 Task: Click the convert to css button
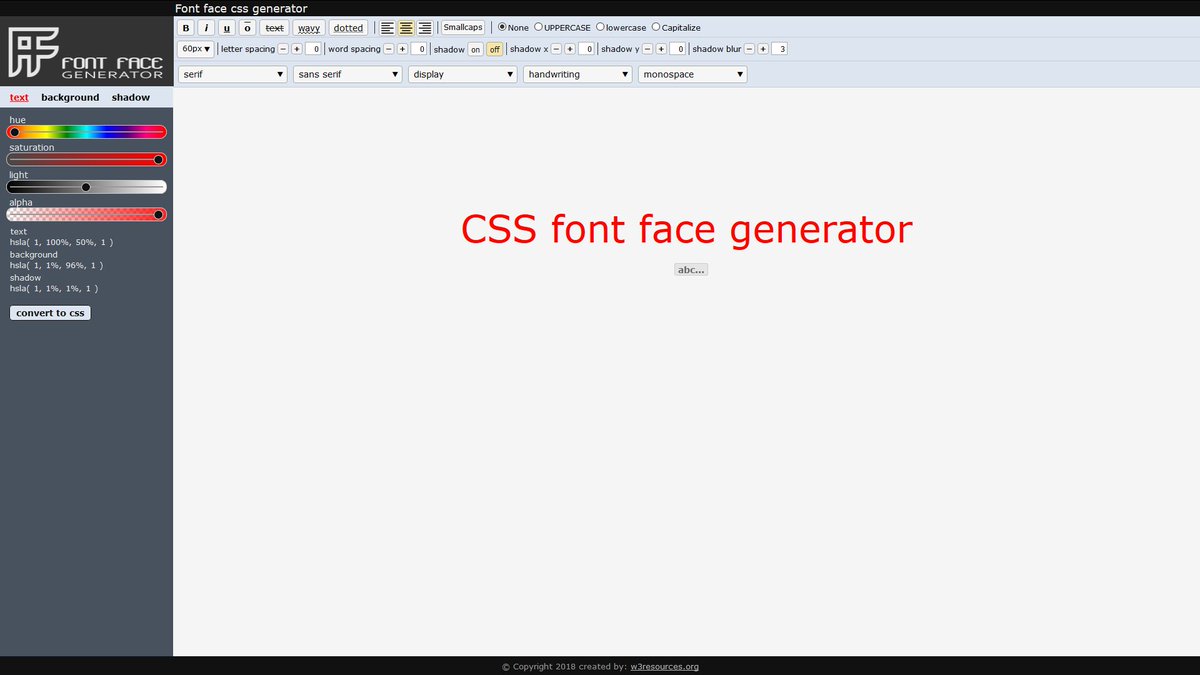coord(50,312)
